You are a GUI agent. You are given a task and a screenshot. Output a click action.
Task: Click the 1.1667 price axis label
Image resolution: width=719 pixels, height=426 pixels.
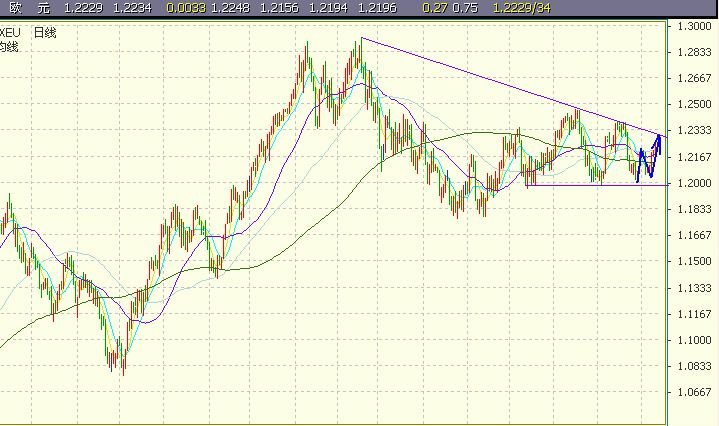pos(694,235)
